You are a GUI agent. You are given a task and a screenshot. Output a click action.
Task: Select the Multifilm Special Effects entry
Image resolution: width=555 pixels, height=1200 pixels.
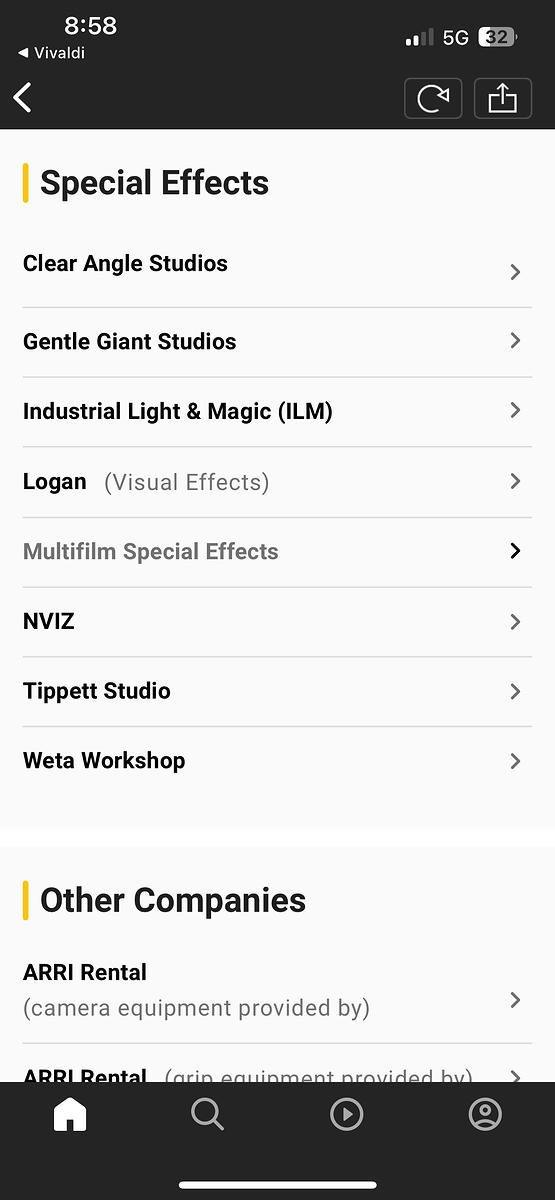pos(277,552)
